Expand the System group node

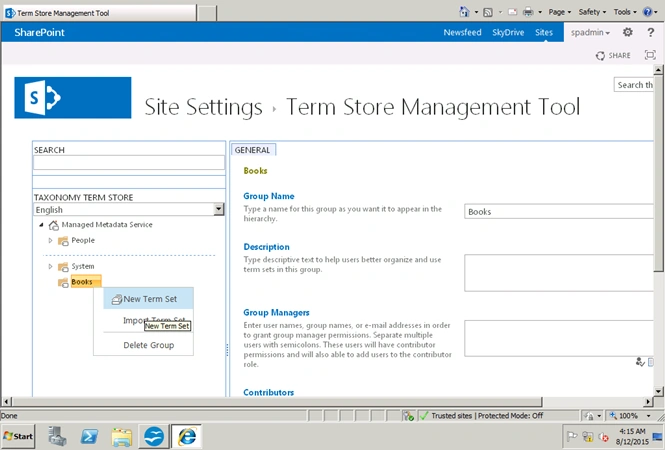tap(50, 266)
